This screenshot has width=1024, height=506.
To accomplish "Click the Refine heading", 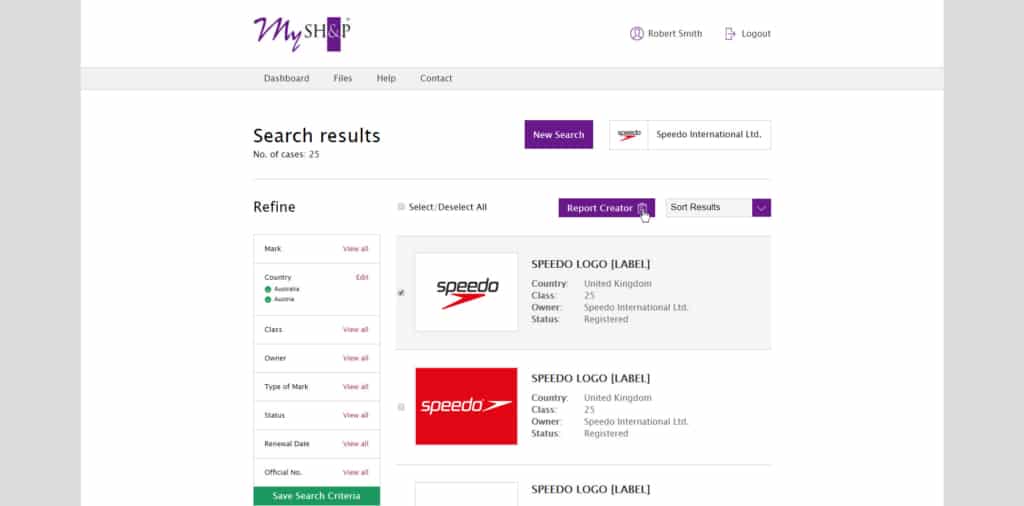I will tap(274, 207).
